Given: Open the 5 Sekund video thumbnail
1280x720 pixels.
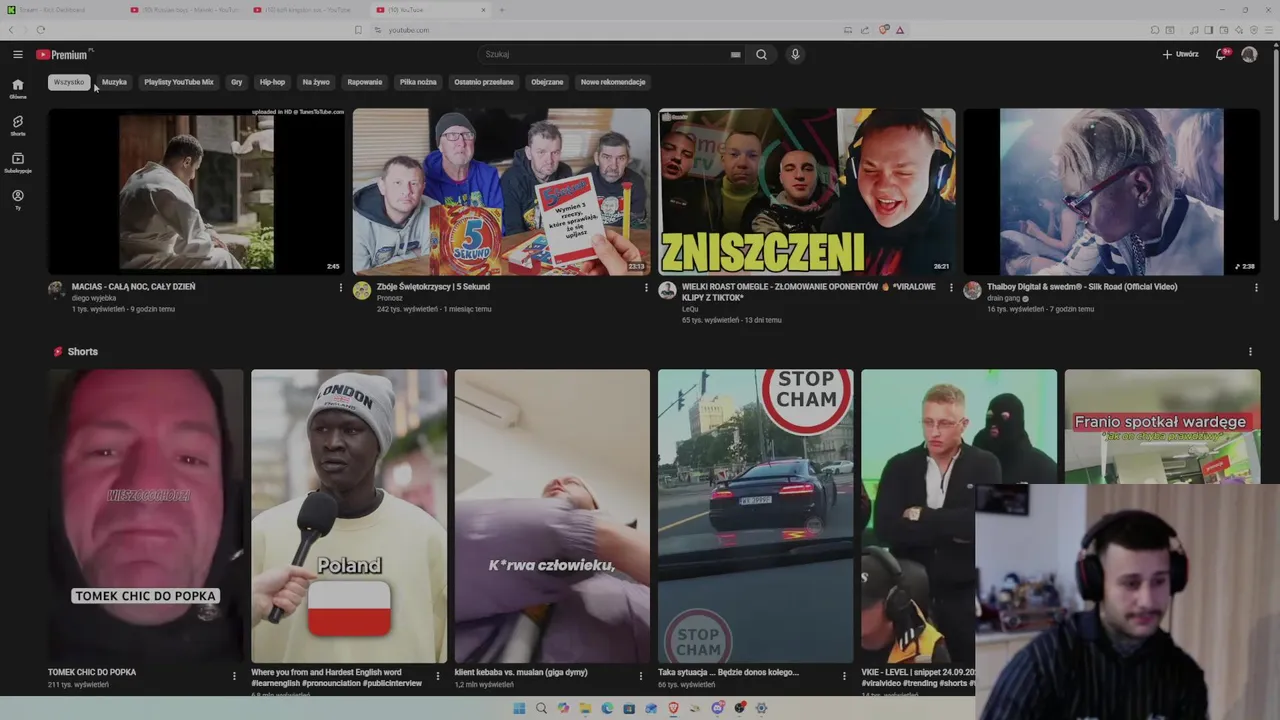Looking at the screenshot, I should (501, 192).
